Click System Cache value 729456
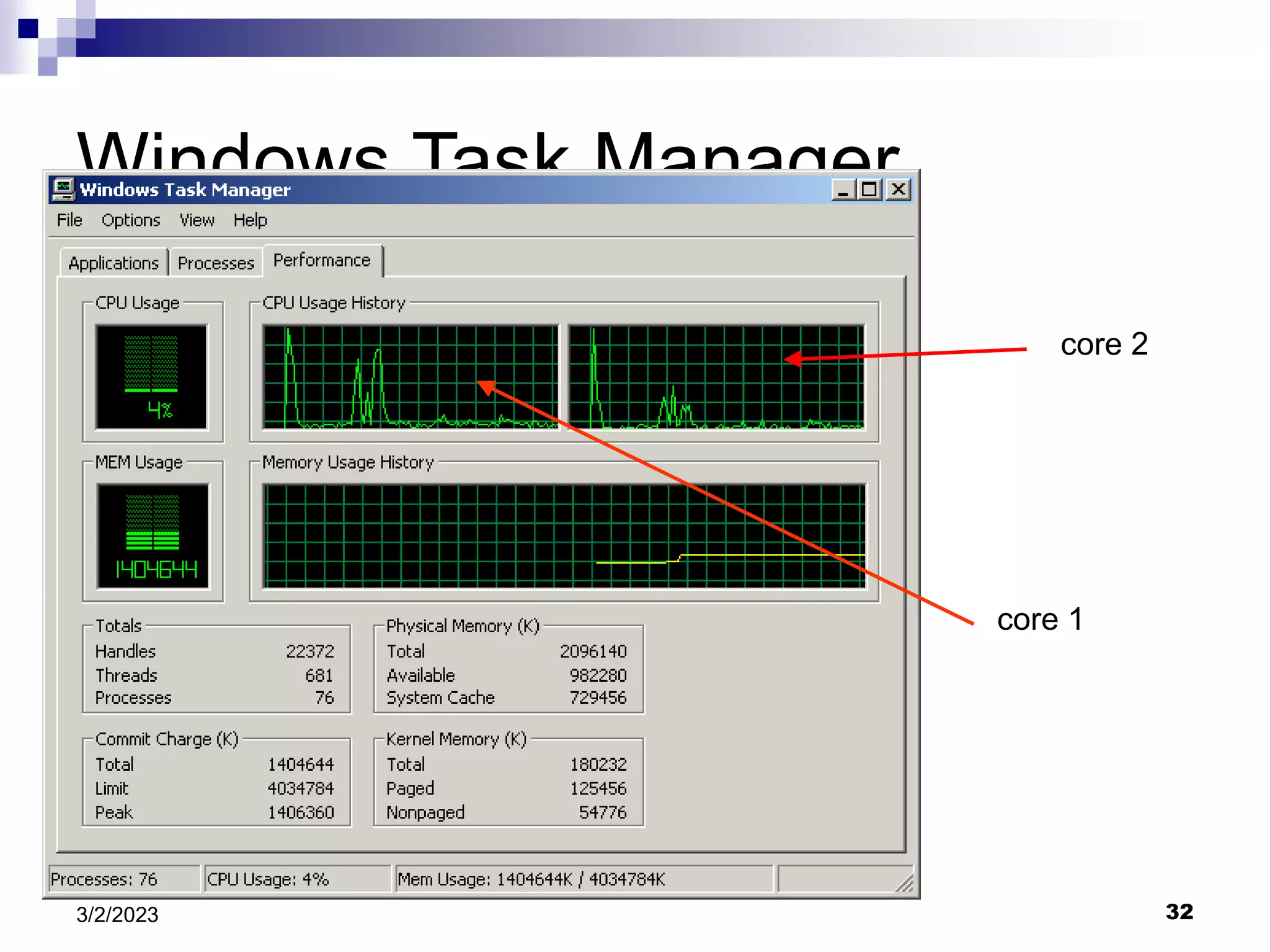Screen dimensions: 1270x952 pos(598,698)
